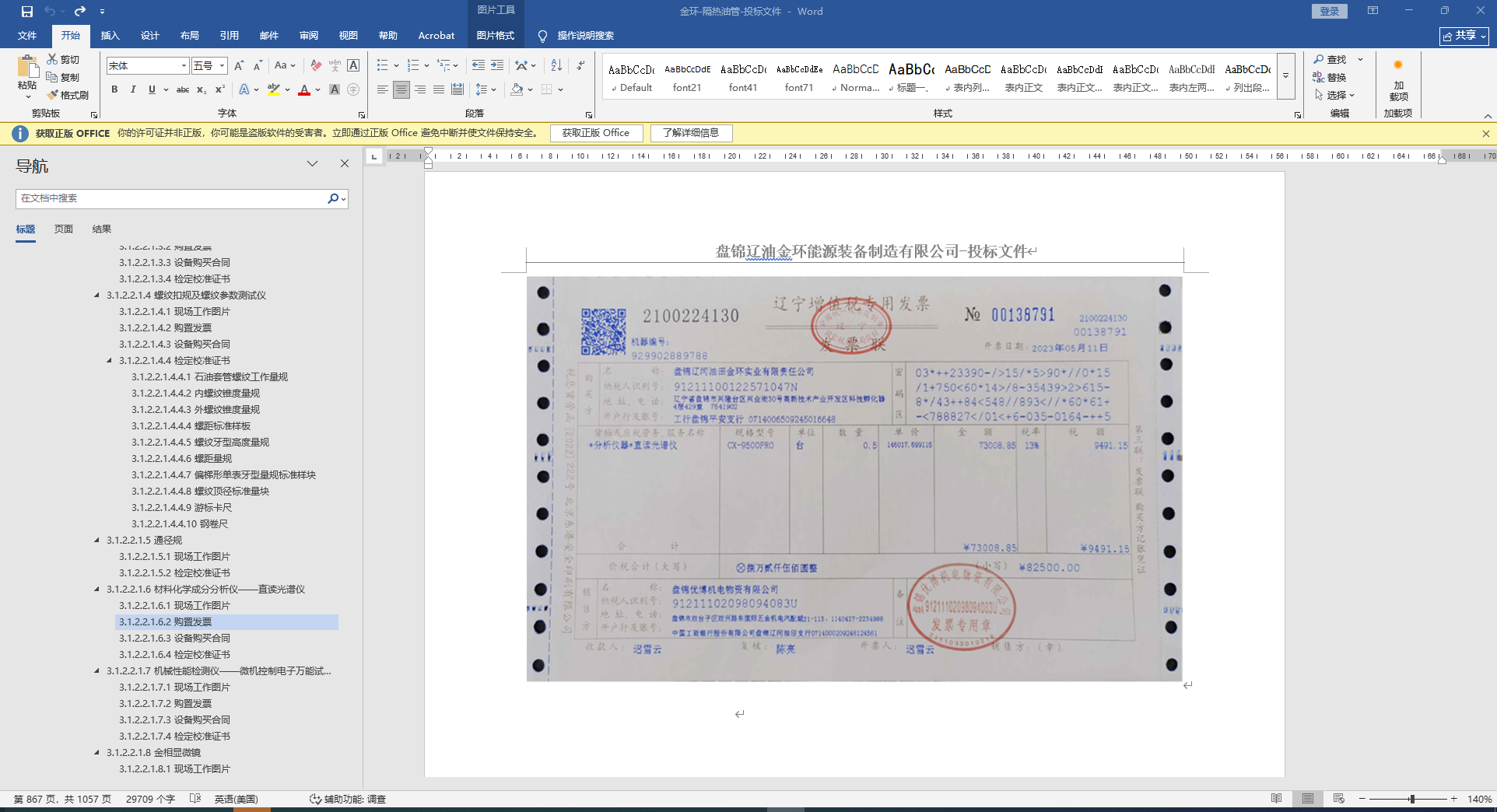1497x812 pixels.
Task: Switch to Web Layout view
Action: click(x=1339, y=799)
